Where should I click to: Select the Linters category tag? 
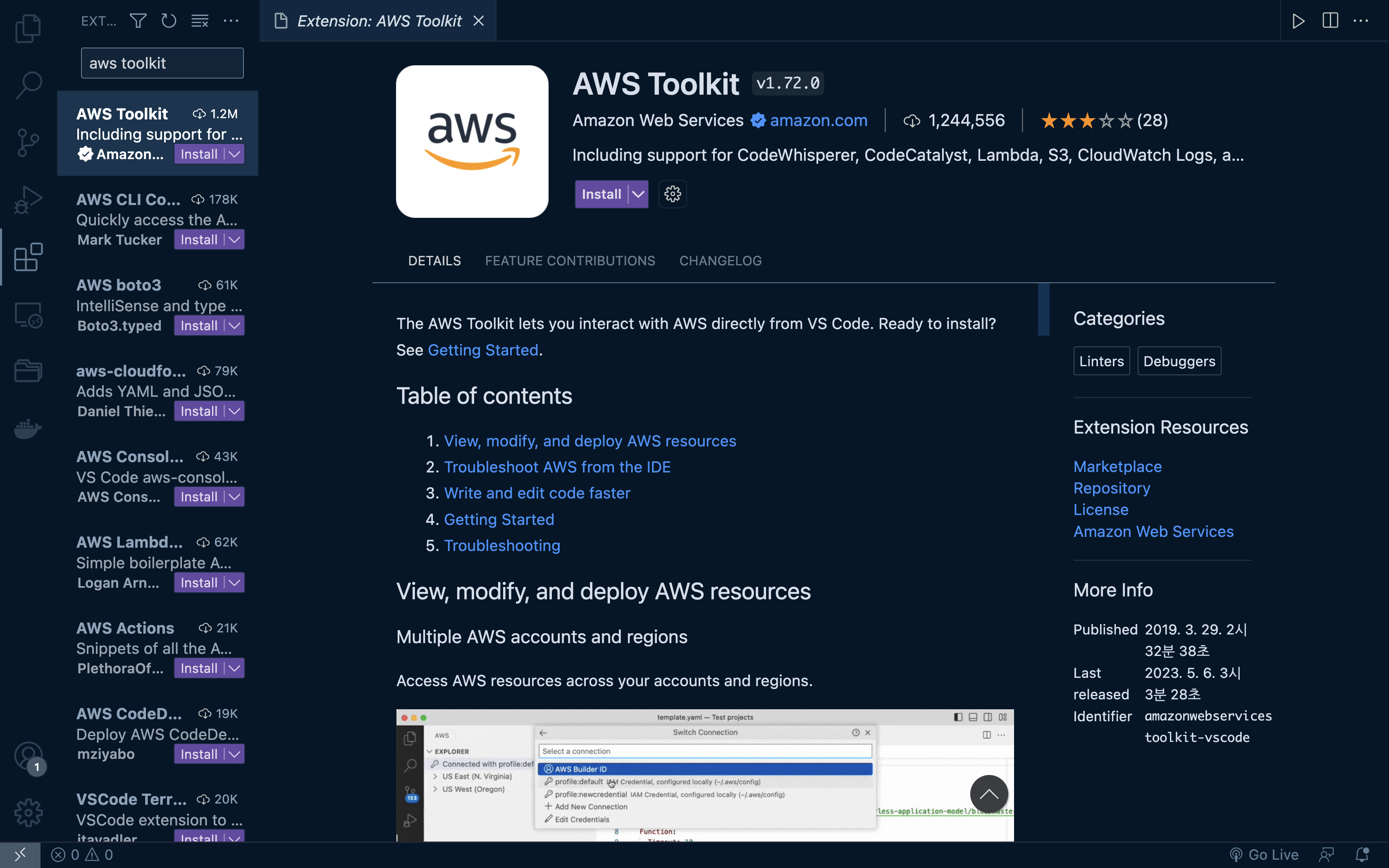[1101, 361]
